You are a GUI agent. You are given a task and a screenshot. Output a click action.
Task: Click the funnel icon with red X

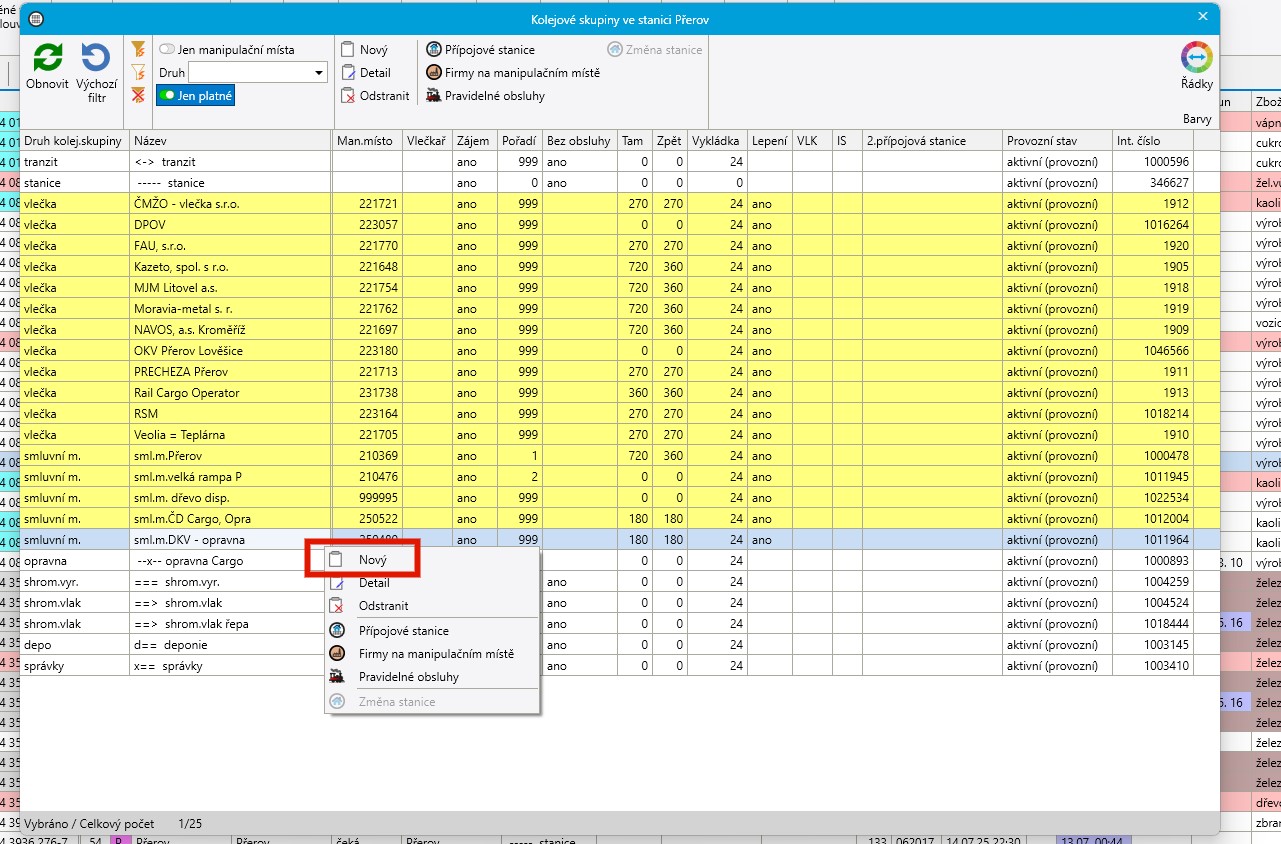point(138,95)
